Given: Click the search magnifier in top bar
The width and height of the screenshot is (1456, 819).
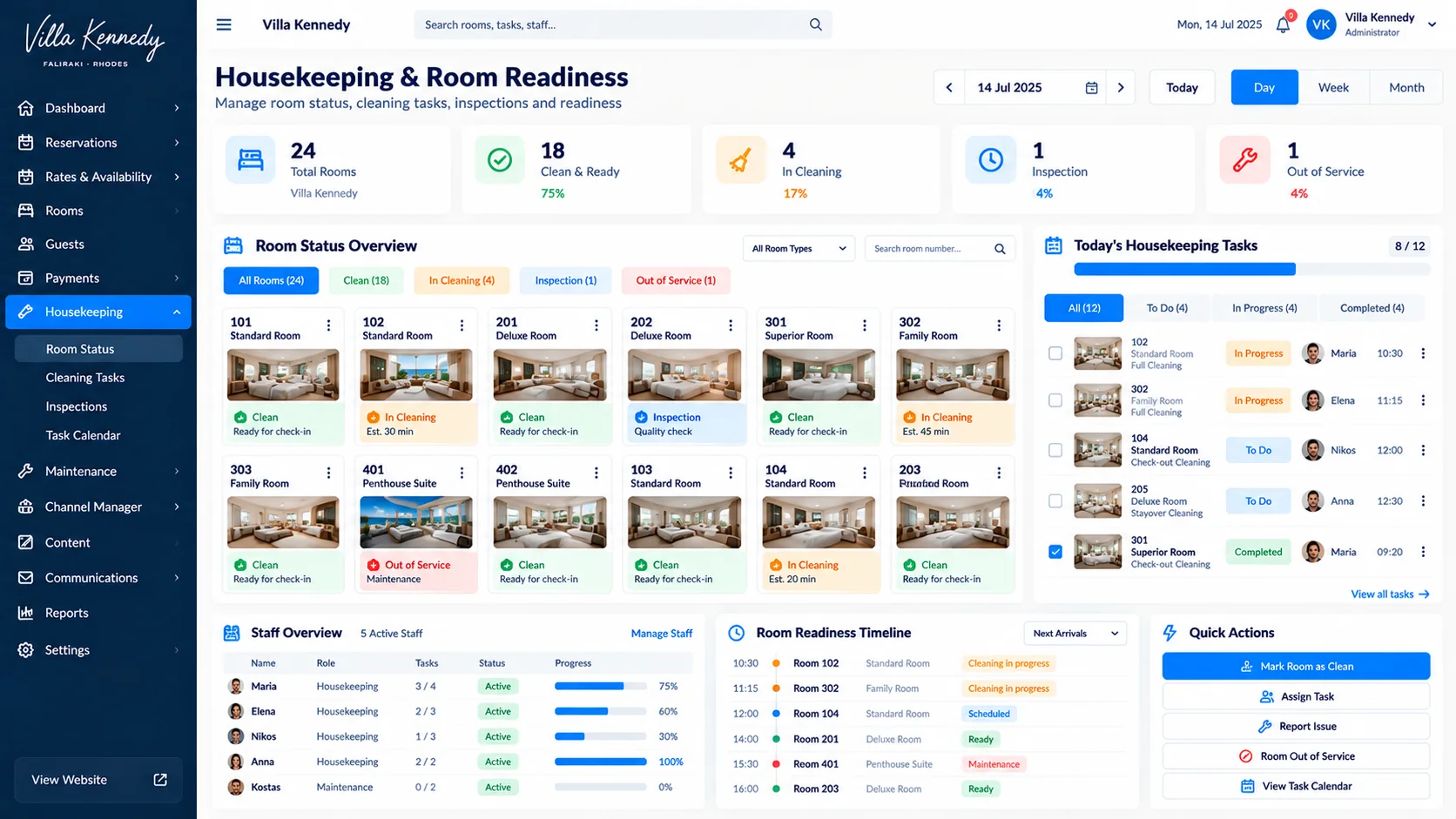Looking at the screenshot, I should click(x=815, y=24).
